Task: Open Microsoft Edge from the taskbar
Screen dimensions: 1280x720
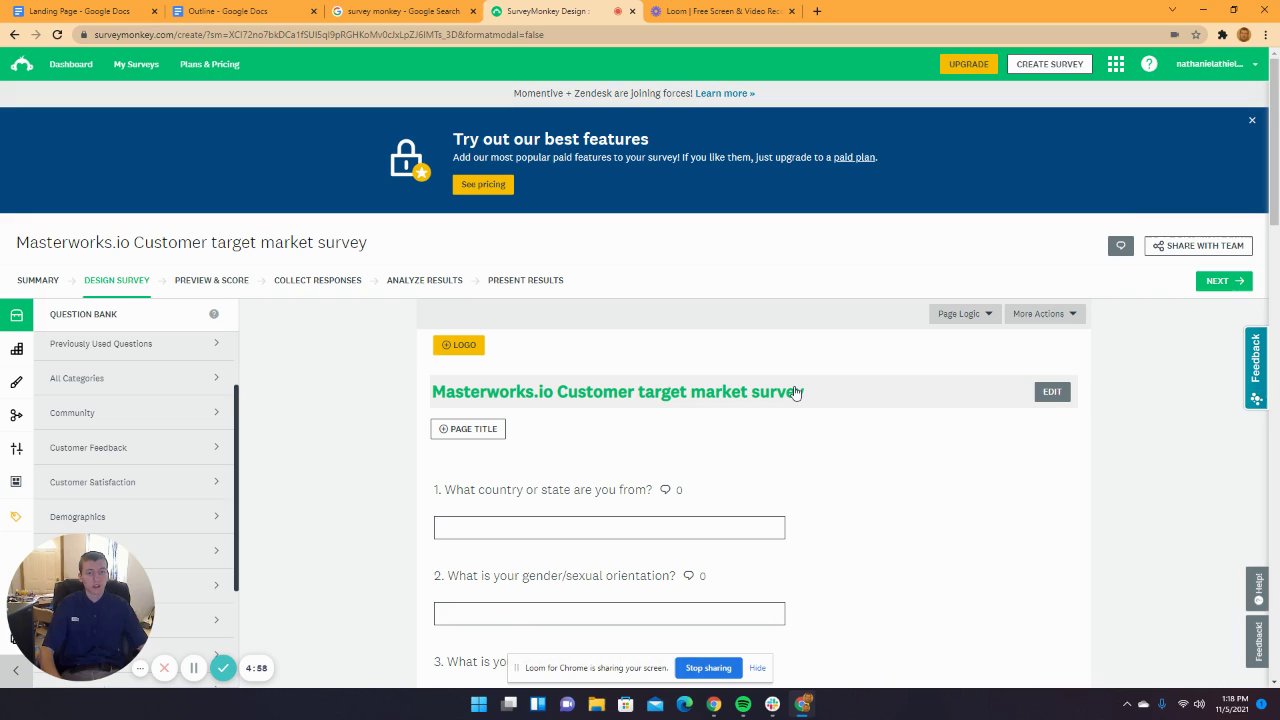Action: pyautogui.click(x=685, y=704)
